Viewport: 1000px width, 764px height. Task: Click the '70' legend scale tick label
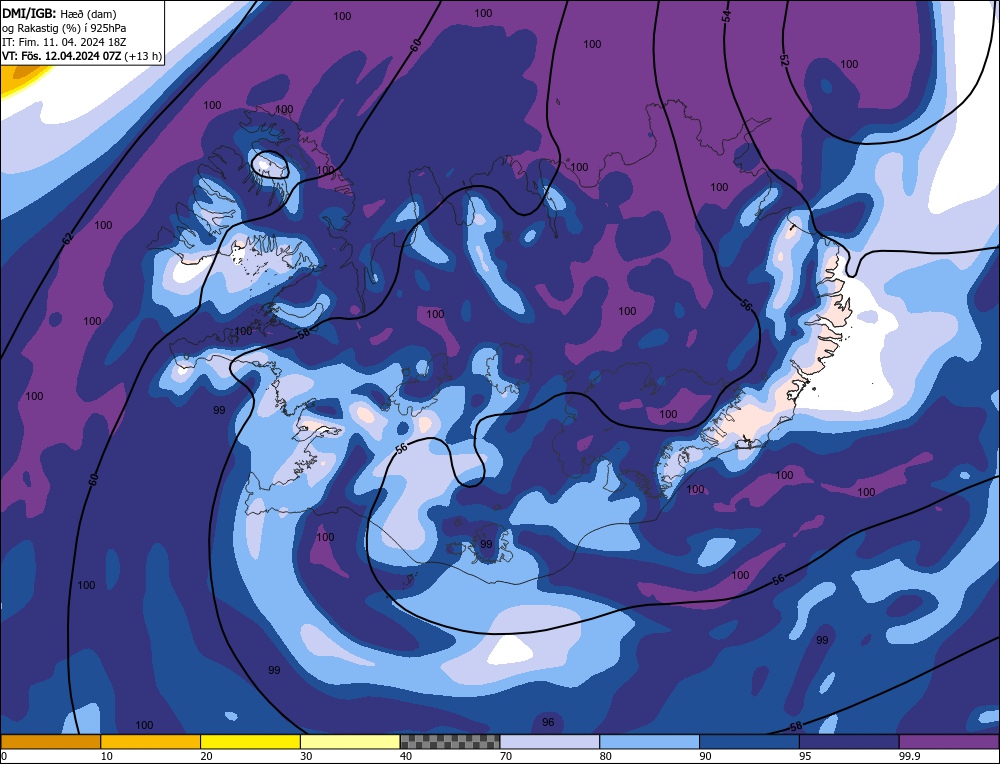coord(506,756)
